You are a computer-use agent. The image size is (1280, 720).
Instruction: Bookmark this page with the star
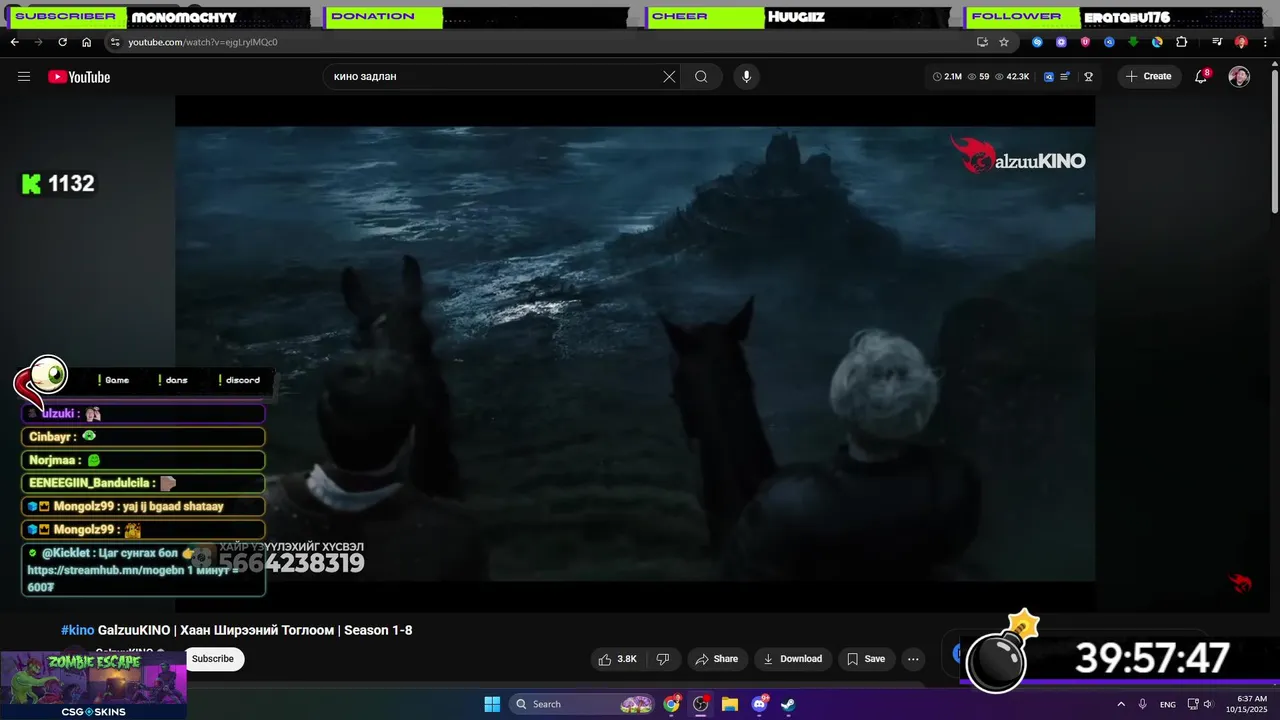tap(1004, 42)
